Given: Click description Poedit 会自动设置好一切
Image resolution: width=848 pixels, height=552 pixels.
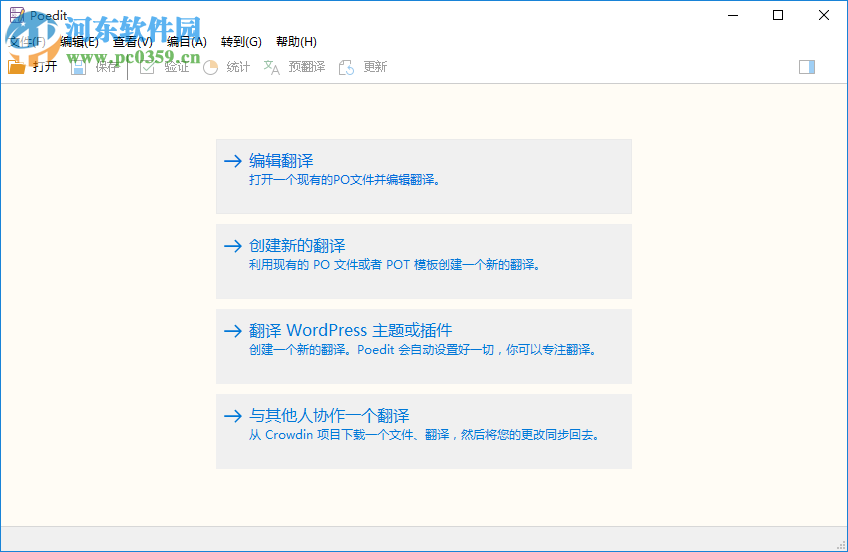Looking at the screenshot, I should [x=423, y=350].
